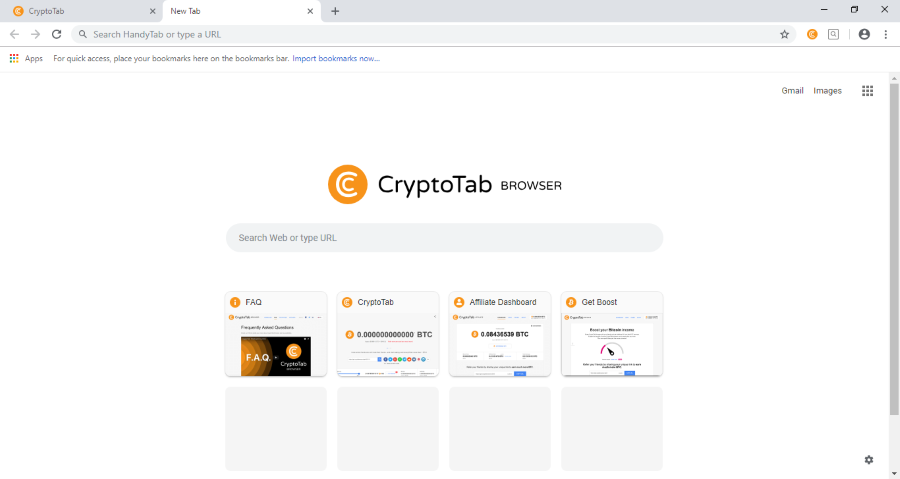
Task: Click the CryptoTab extension icon in toolbar
Action: coord(812,34)
